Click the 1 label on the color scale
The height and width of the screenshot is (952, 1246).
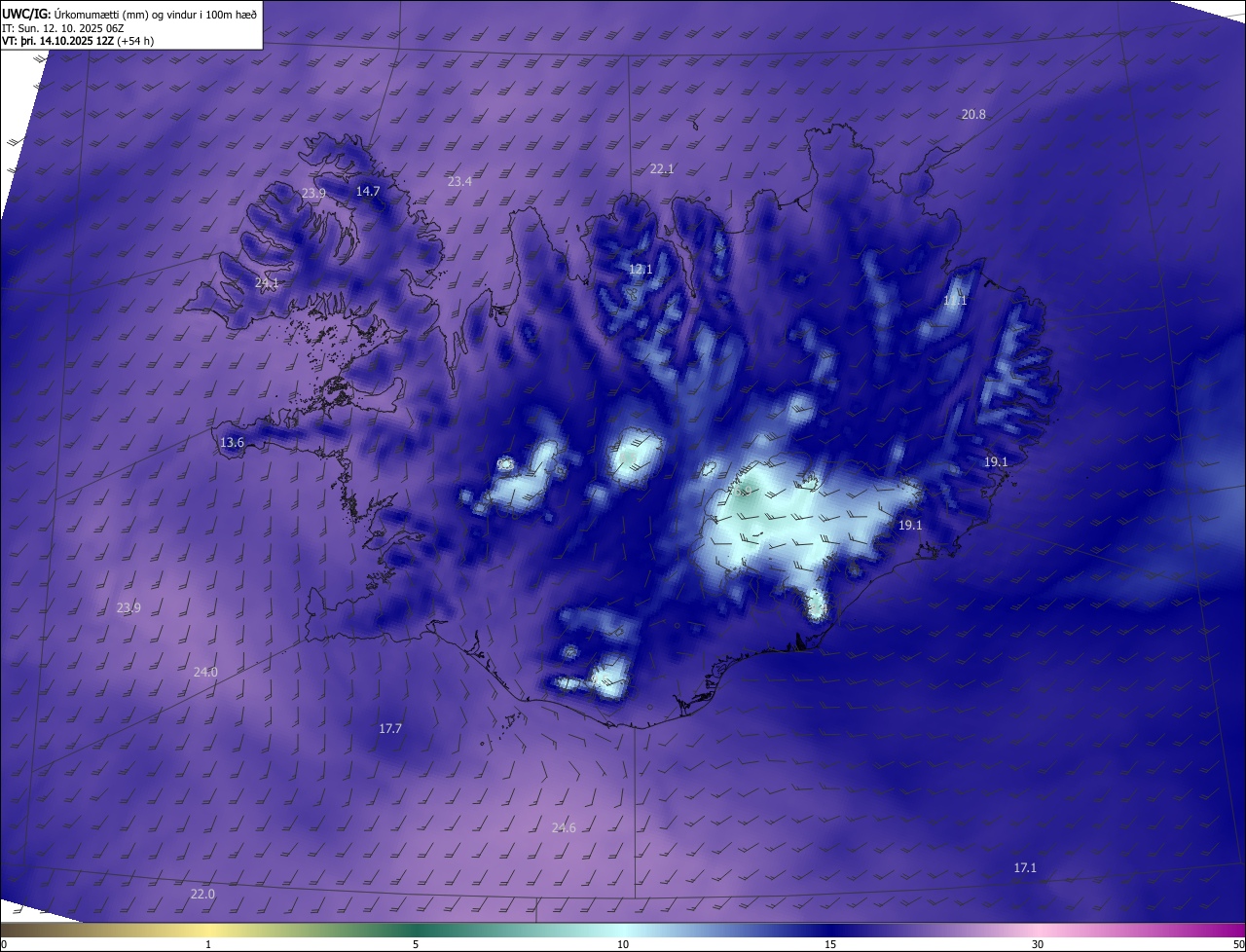point(208,944)
